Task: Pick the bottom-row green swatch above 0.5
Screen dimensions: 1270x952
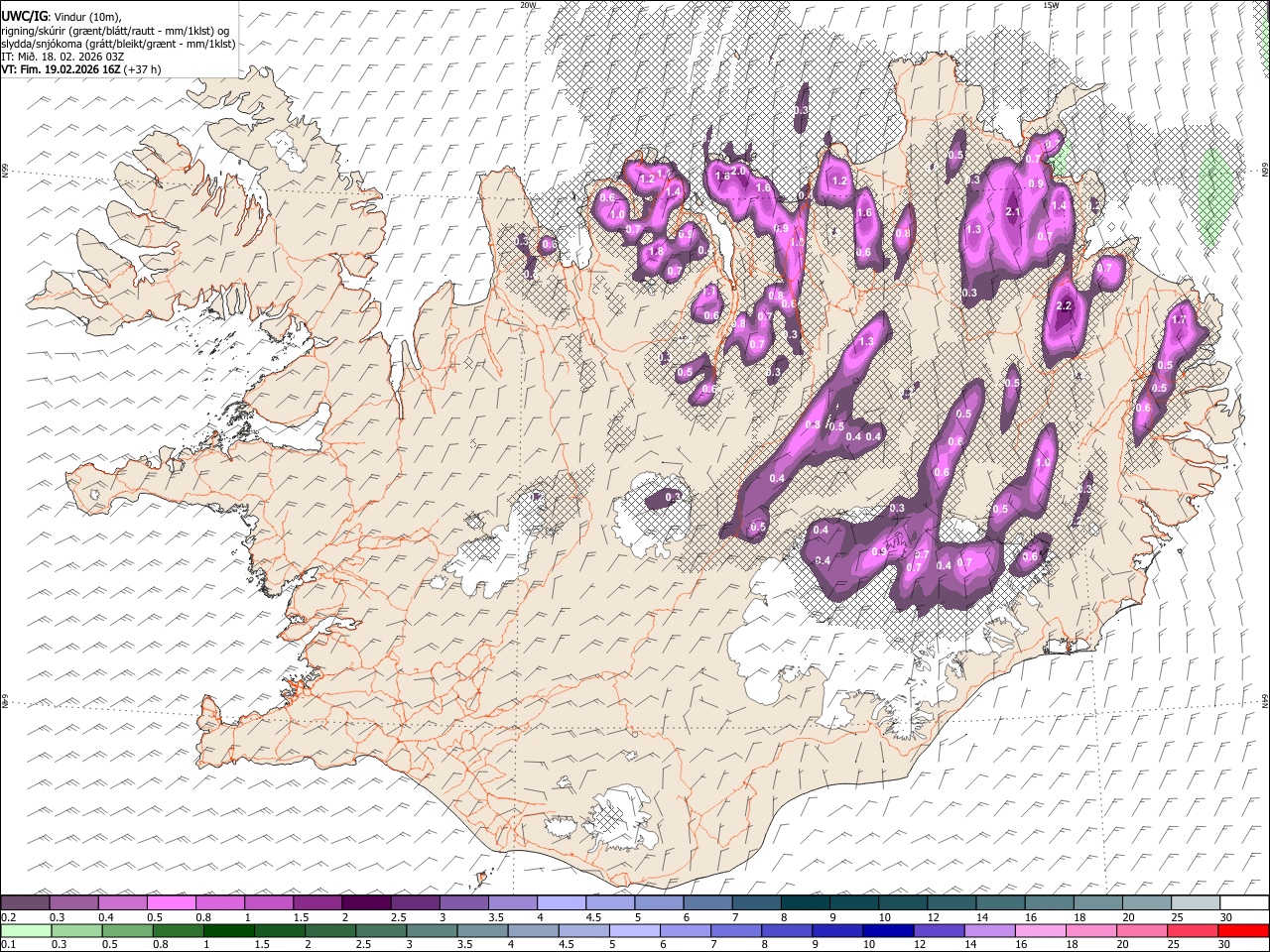Action: coord(127,931)
